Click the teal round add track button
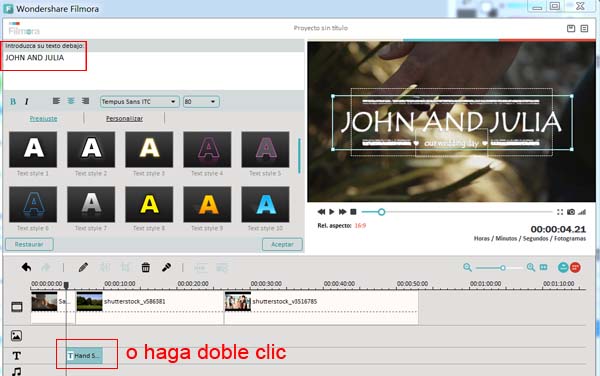600x376 pixels. click(x=563, y=267)
